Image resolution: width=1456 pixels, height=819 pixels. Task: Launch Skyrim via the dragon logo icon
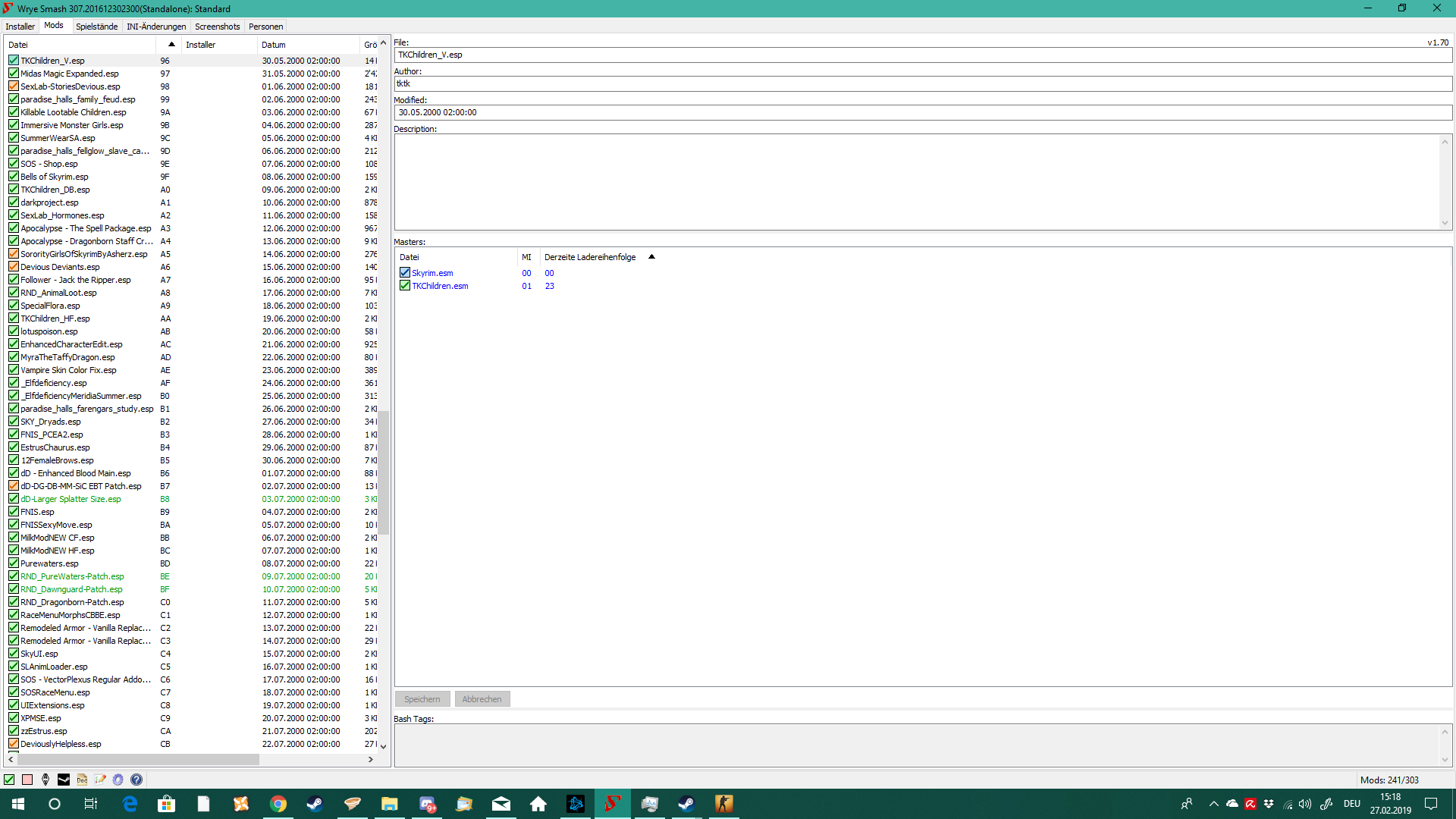[x=45, y=780]
